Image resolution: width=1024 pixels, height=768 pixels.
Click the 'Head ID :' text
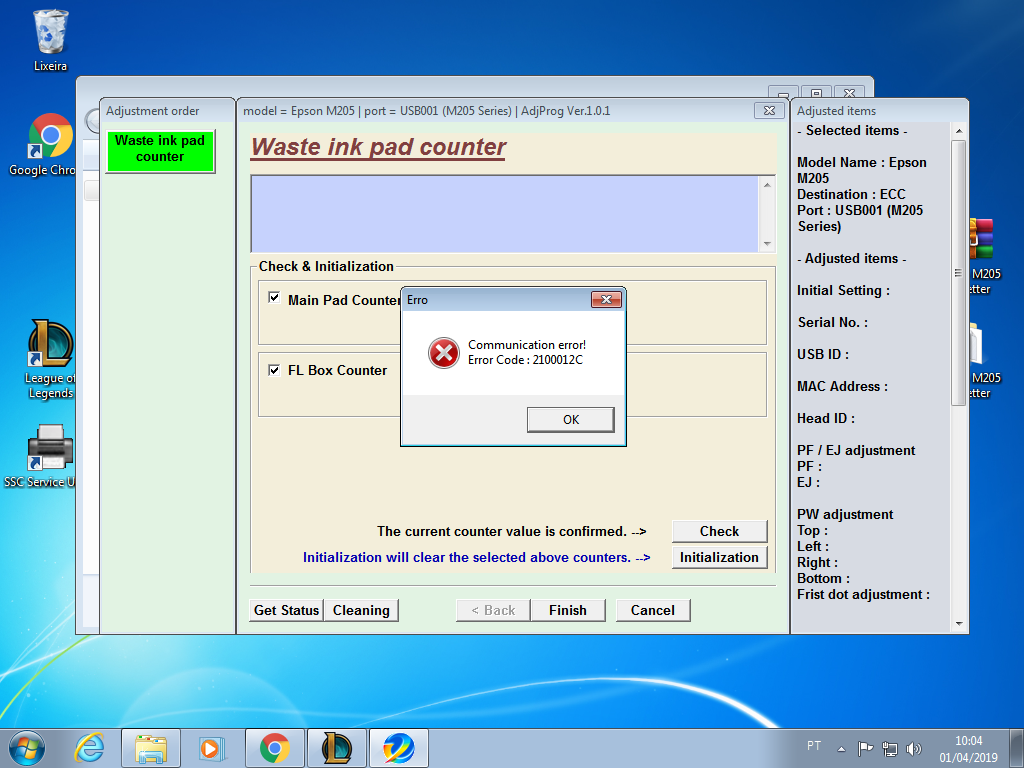click(825, 419)
